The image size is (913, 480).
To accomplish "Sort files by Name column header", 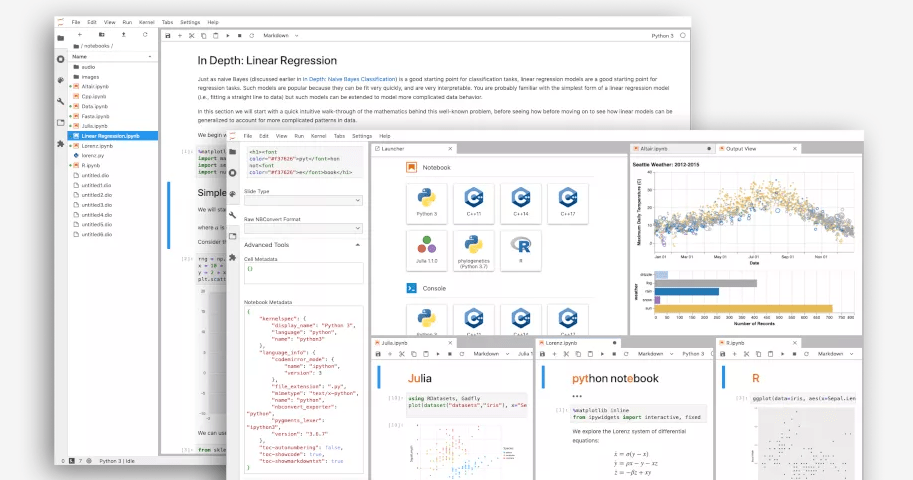I will coord(112,57).
